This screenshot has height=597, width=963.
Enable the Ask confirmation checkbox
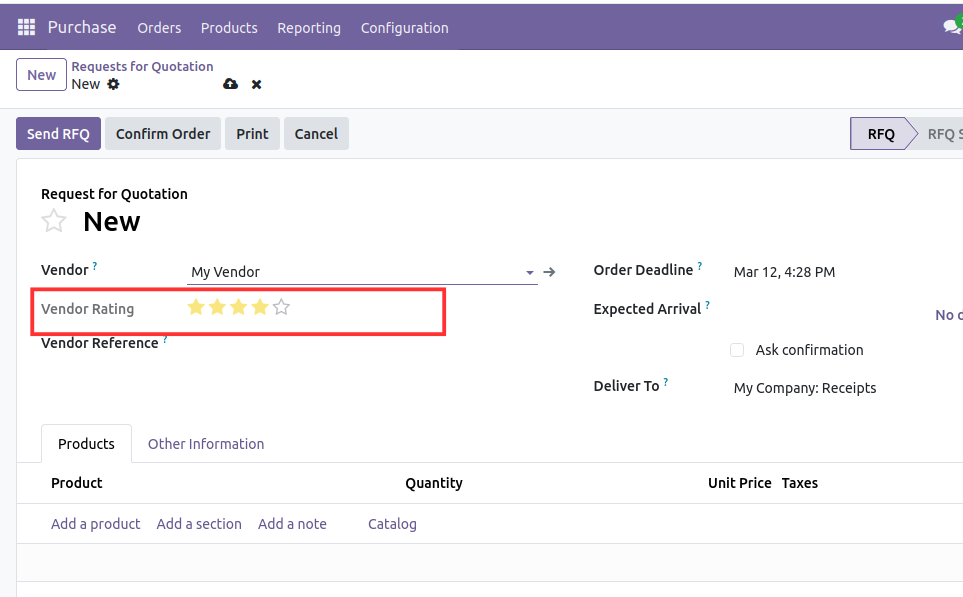[x=737, y=350]
